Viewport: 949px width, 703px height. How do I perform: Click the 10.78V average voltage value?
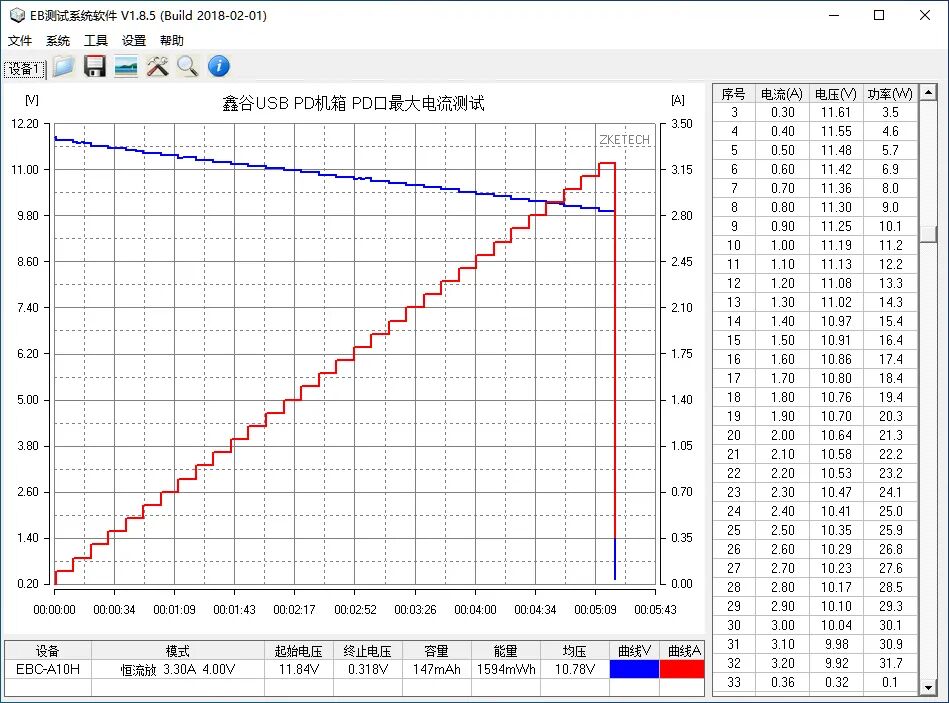click(x=574, y=669)
